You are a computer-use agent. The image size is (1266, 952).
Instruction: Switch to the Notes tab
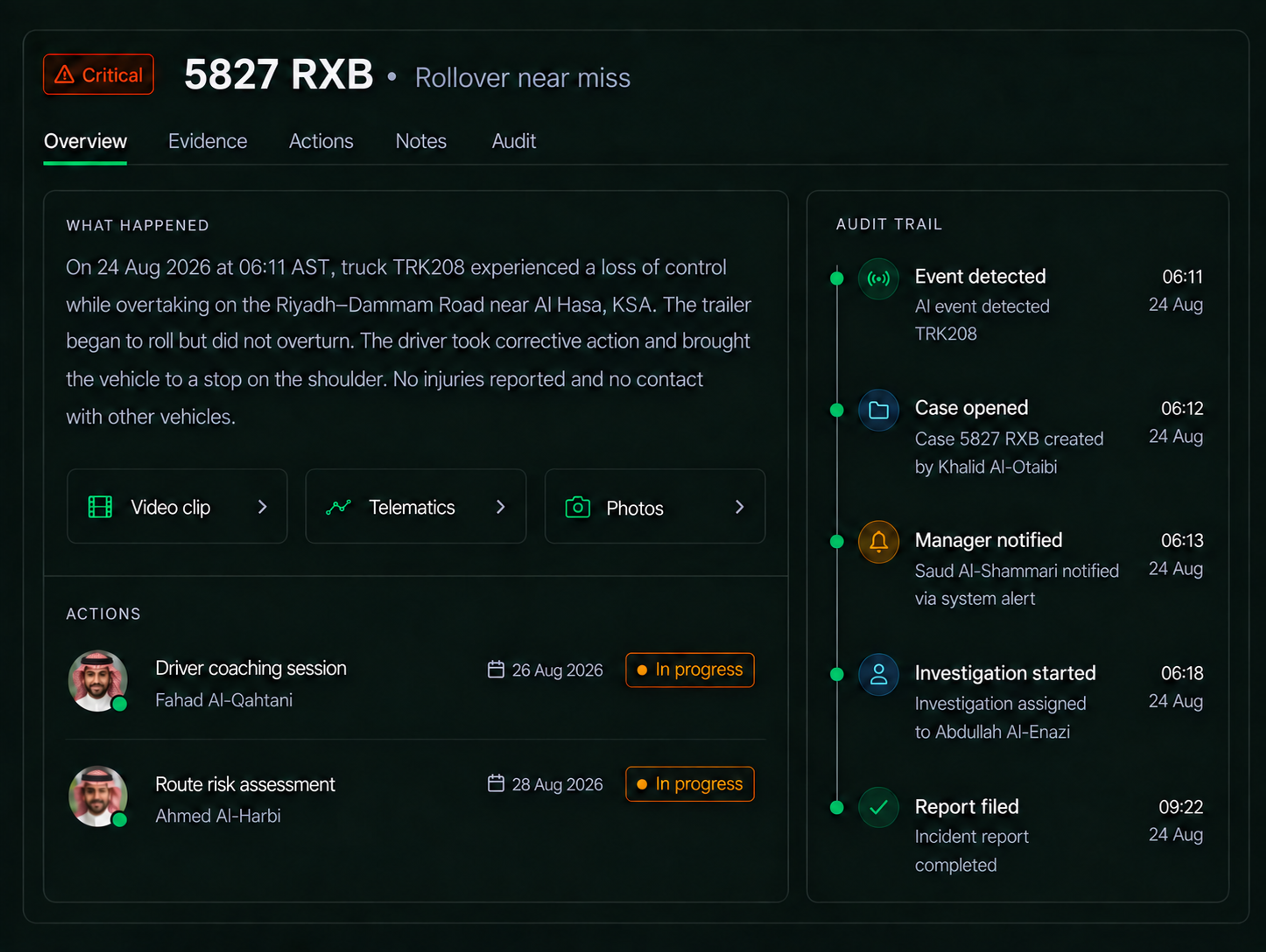coord(421,141)
